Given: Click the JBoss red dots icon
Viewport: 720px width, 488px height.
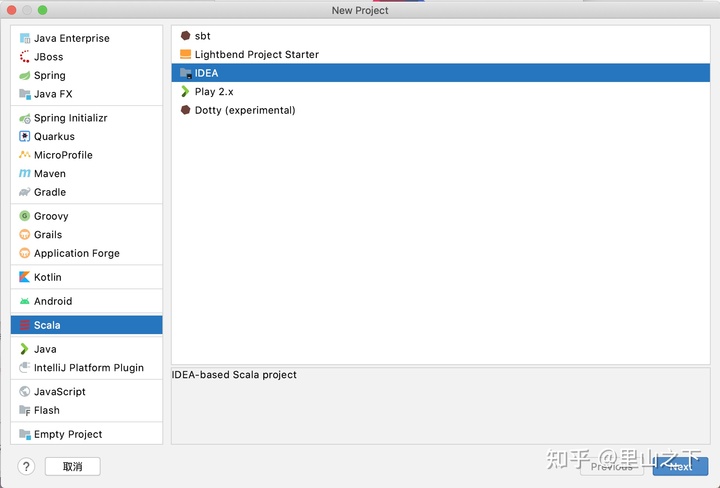Looking at the screenshot, I should coord(25,57).
